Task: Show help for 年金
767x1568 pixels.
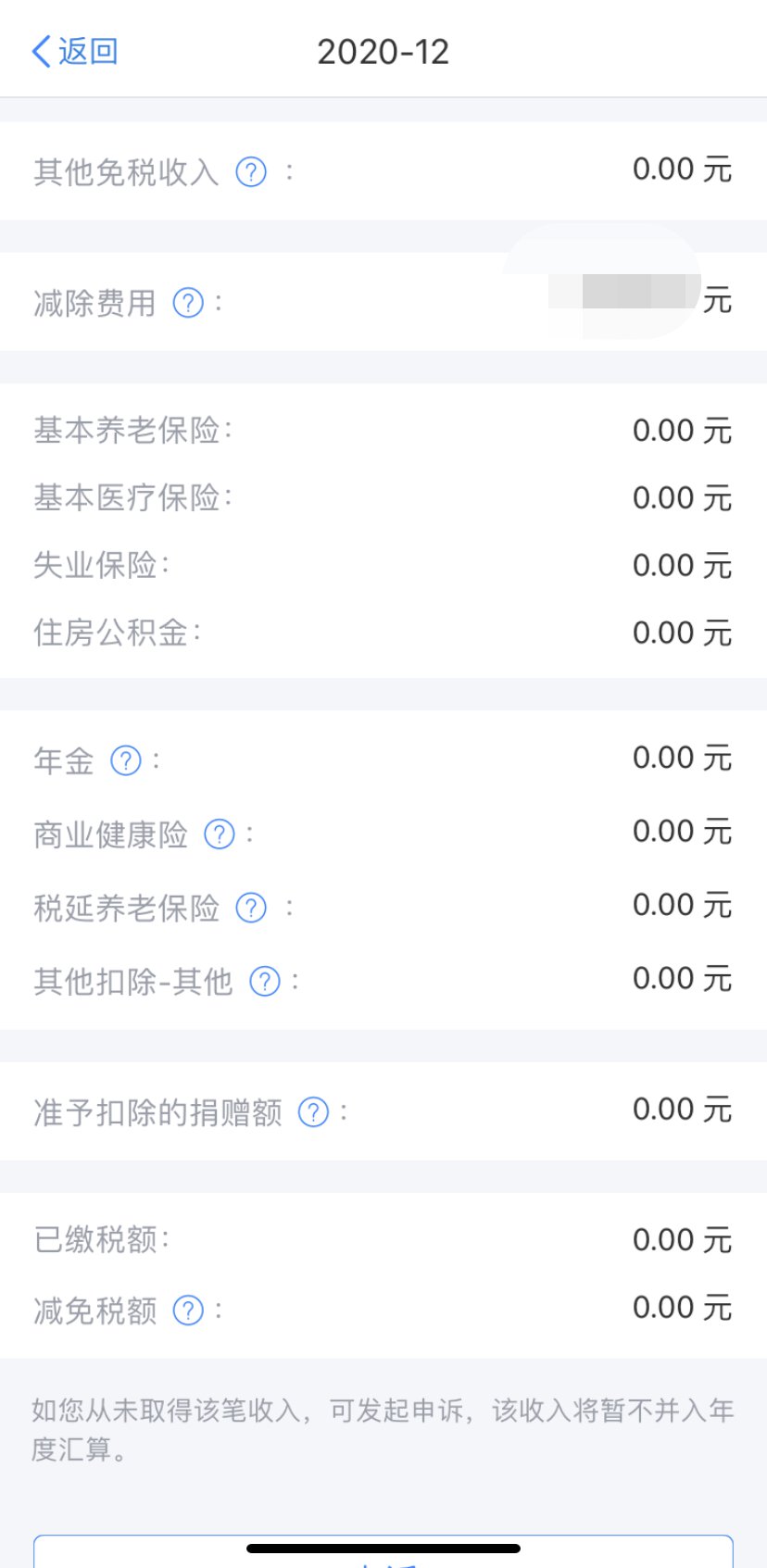Action: (x=126, y=761)
